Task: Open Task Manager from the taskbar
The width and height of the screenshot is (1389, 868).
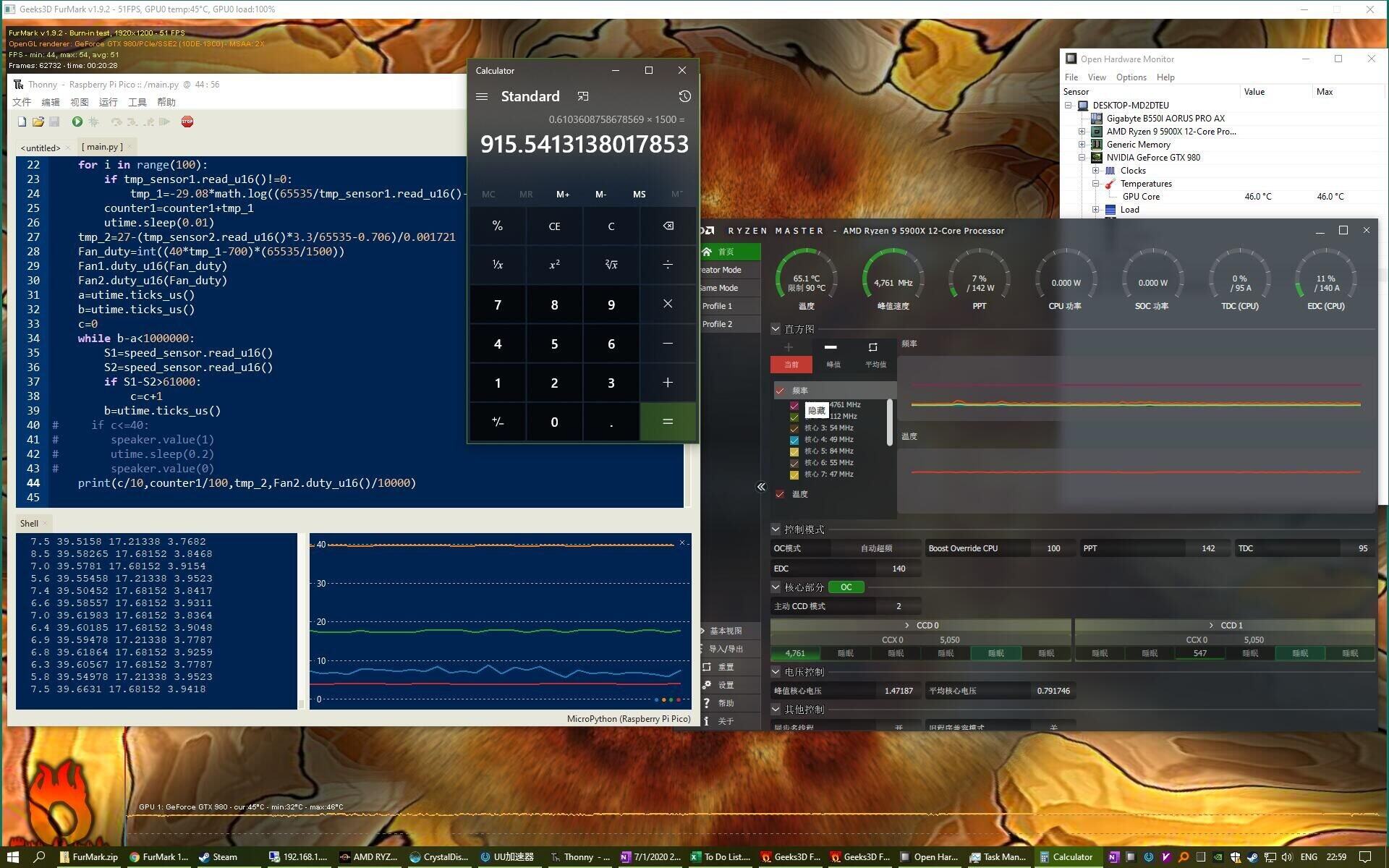Action: click(998, 856)
